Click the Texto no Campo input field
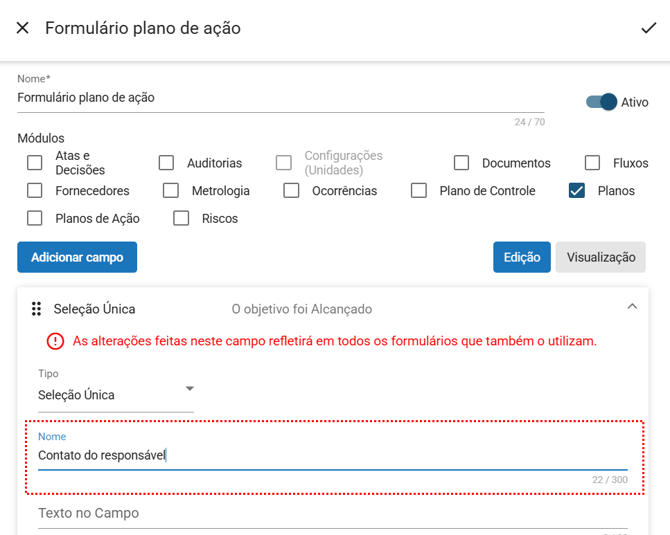Screen dimensions: 670x535 (x=332, y=514)
